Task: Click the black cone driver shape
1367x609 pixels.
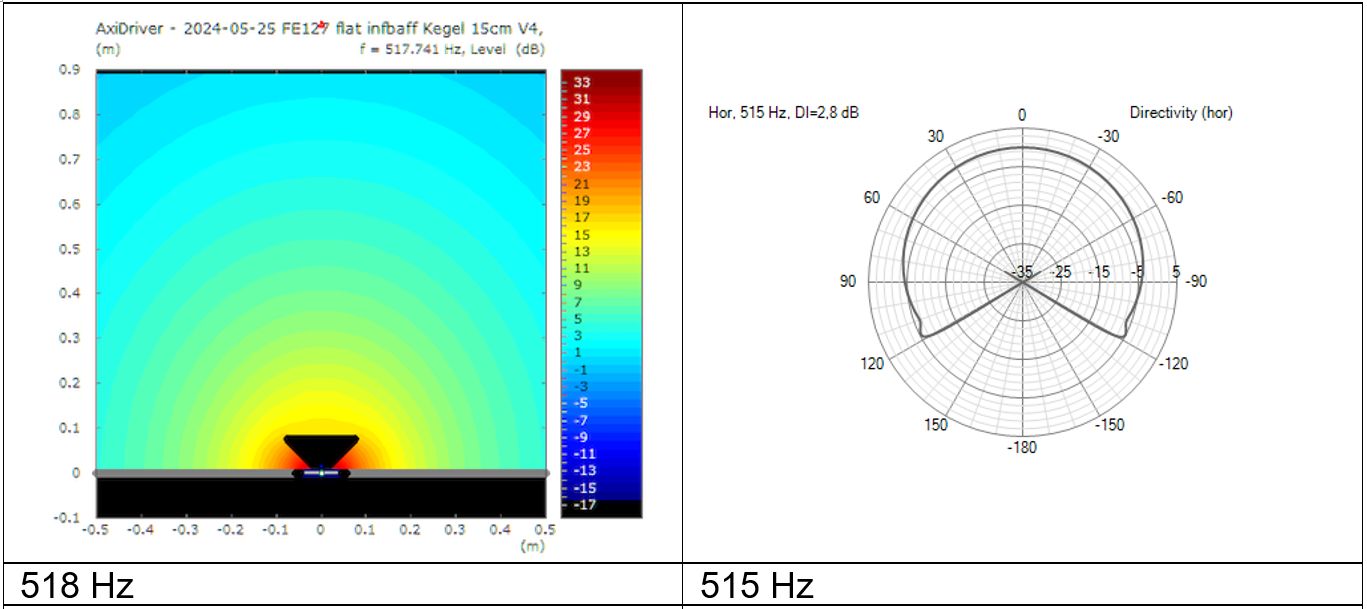Action: click(x=321, y=448)
